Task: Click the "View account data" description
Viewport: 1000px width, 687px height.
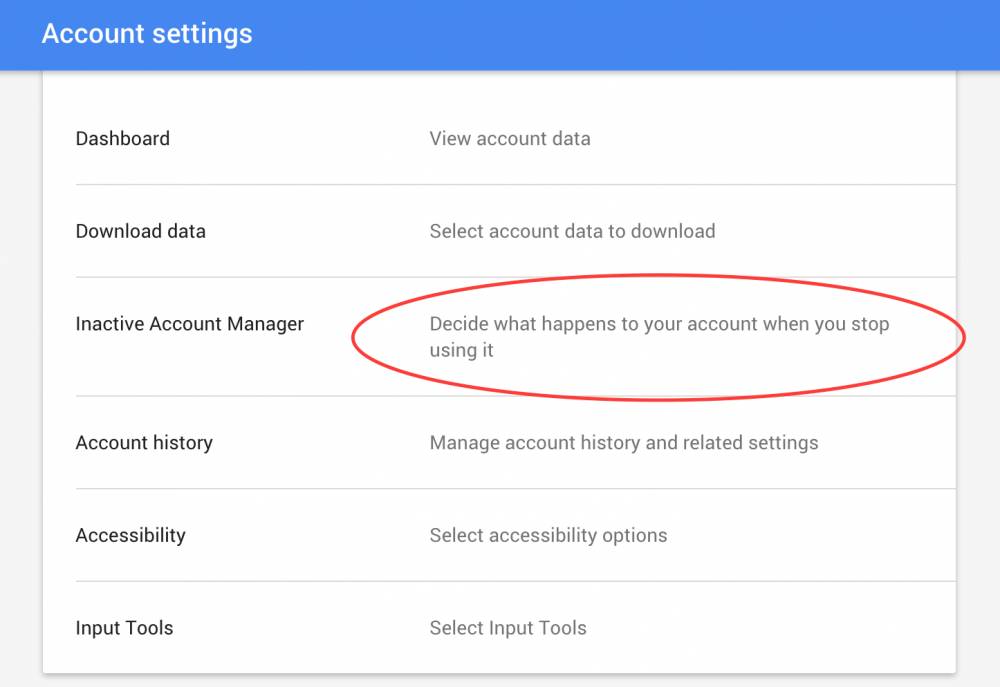Action: coord(510,138)
